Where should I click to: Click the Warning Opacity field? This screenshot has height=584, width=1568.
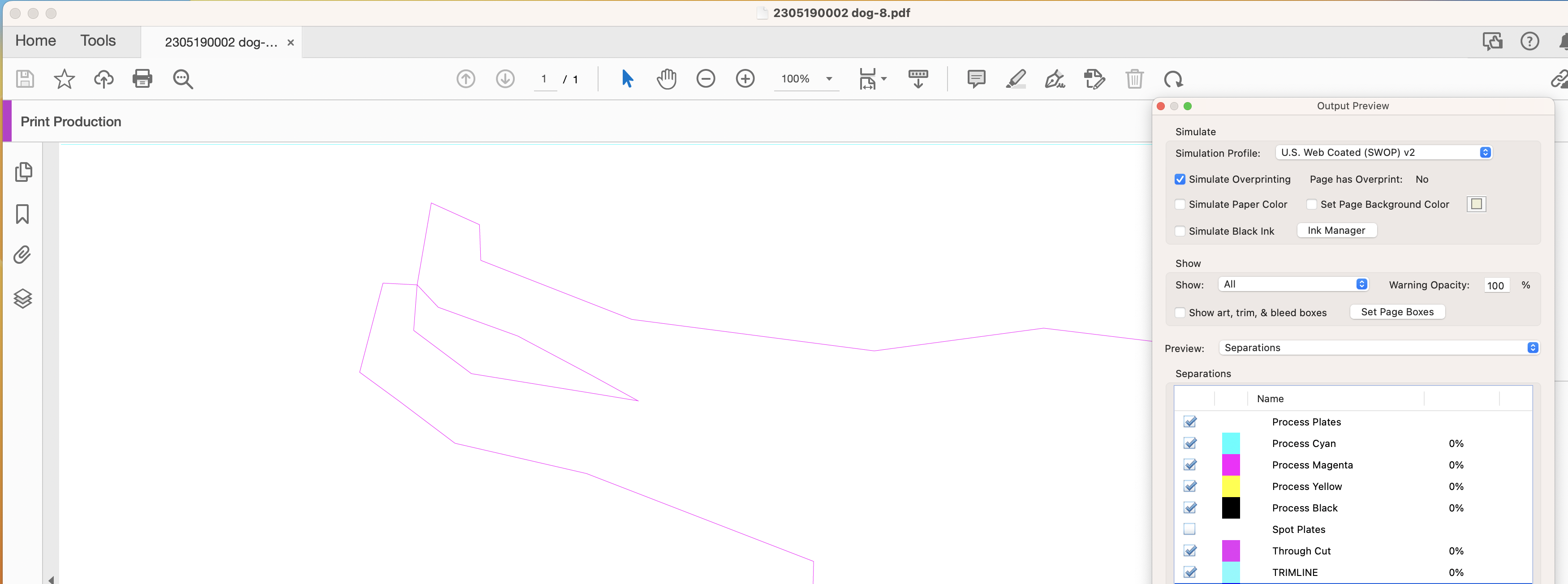[x=1496, y=285]
